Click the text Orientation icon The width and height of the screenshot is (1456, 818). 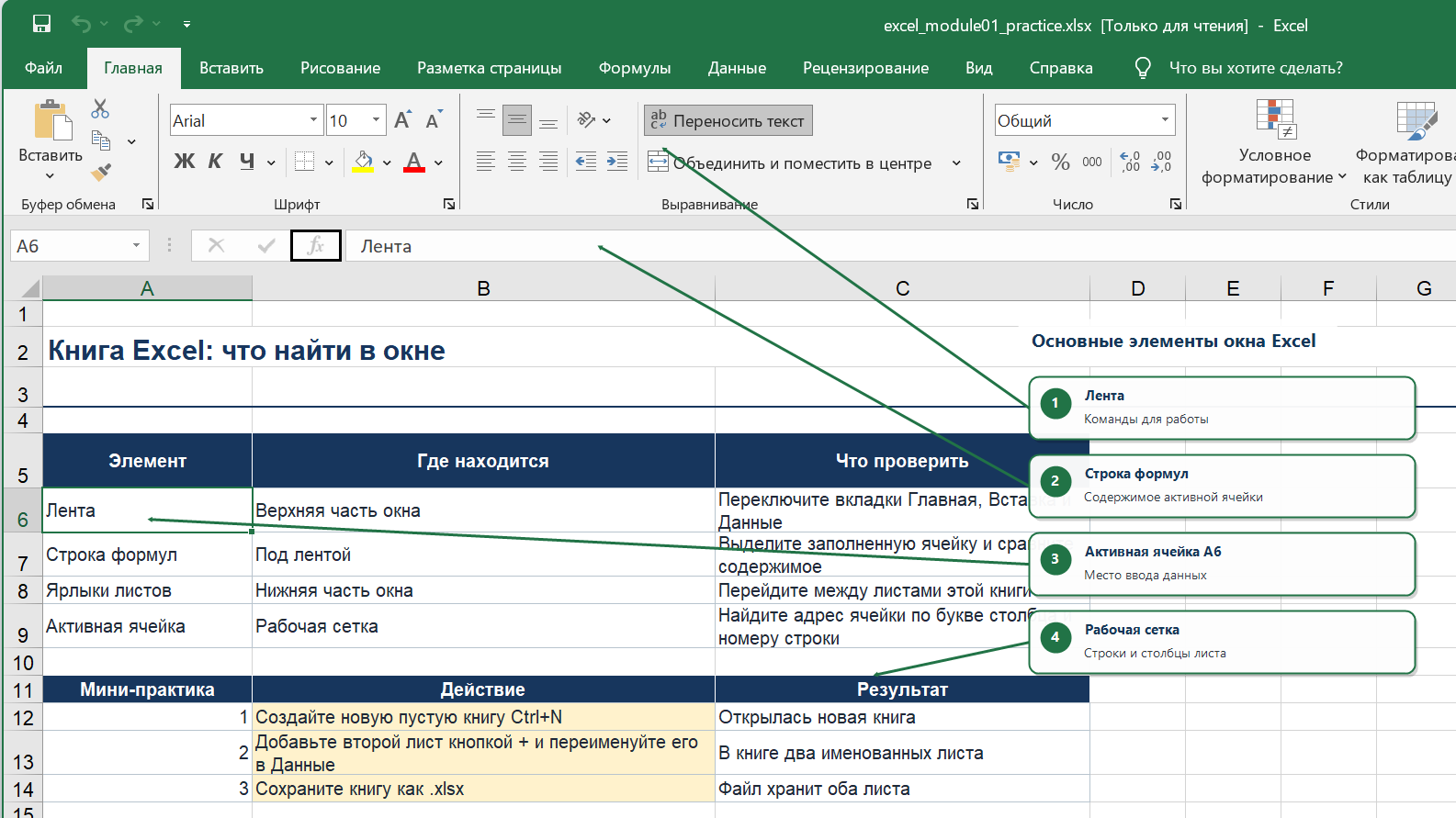[x=587, y=119]
